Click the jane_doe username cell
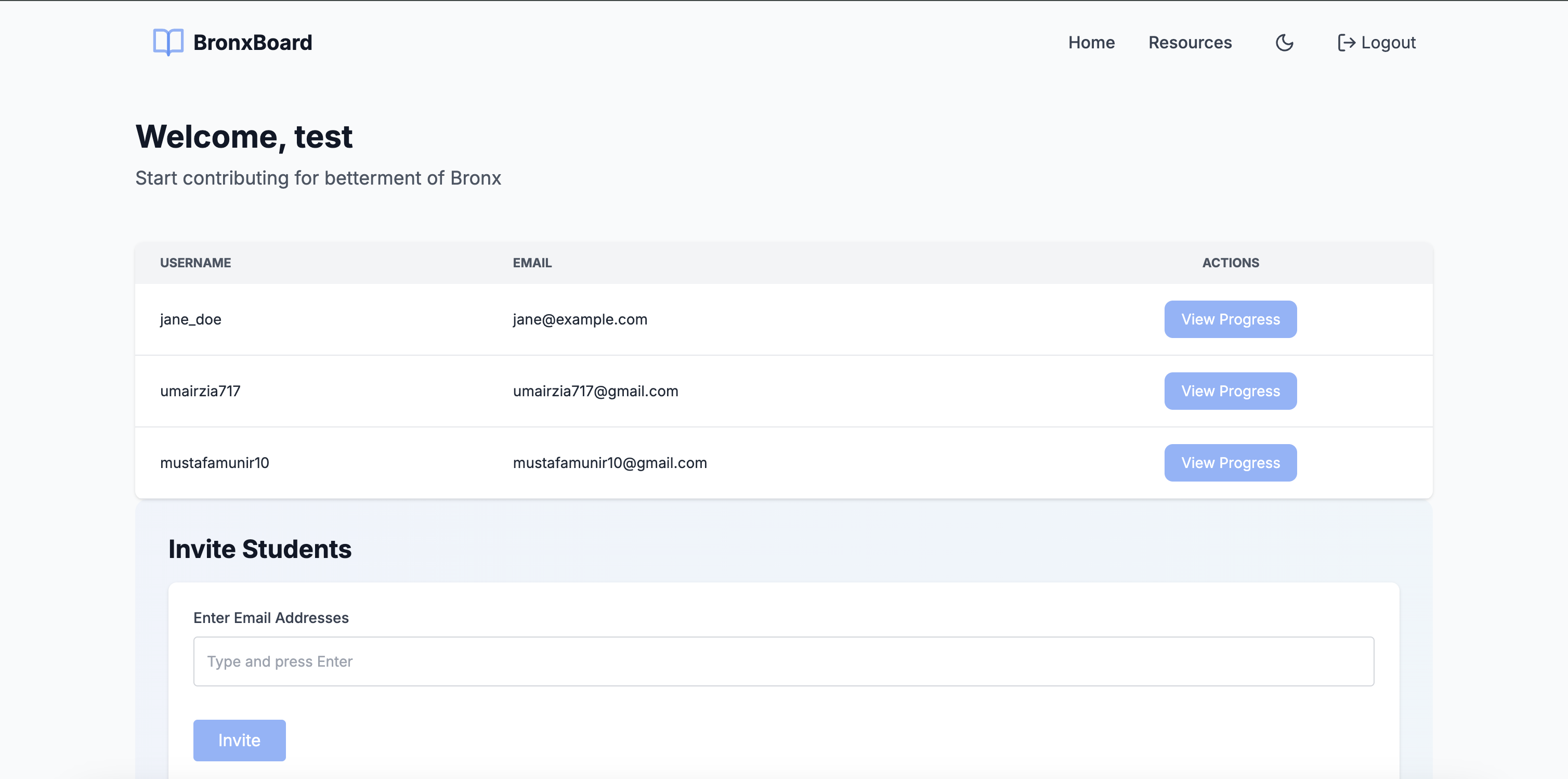The image size is (1568, 779). tap(190, 319)
